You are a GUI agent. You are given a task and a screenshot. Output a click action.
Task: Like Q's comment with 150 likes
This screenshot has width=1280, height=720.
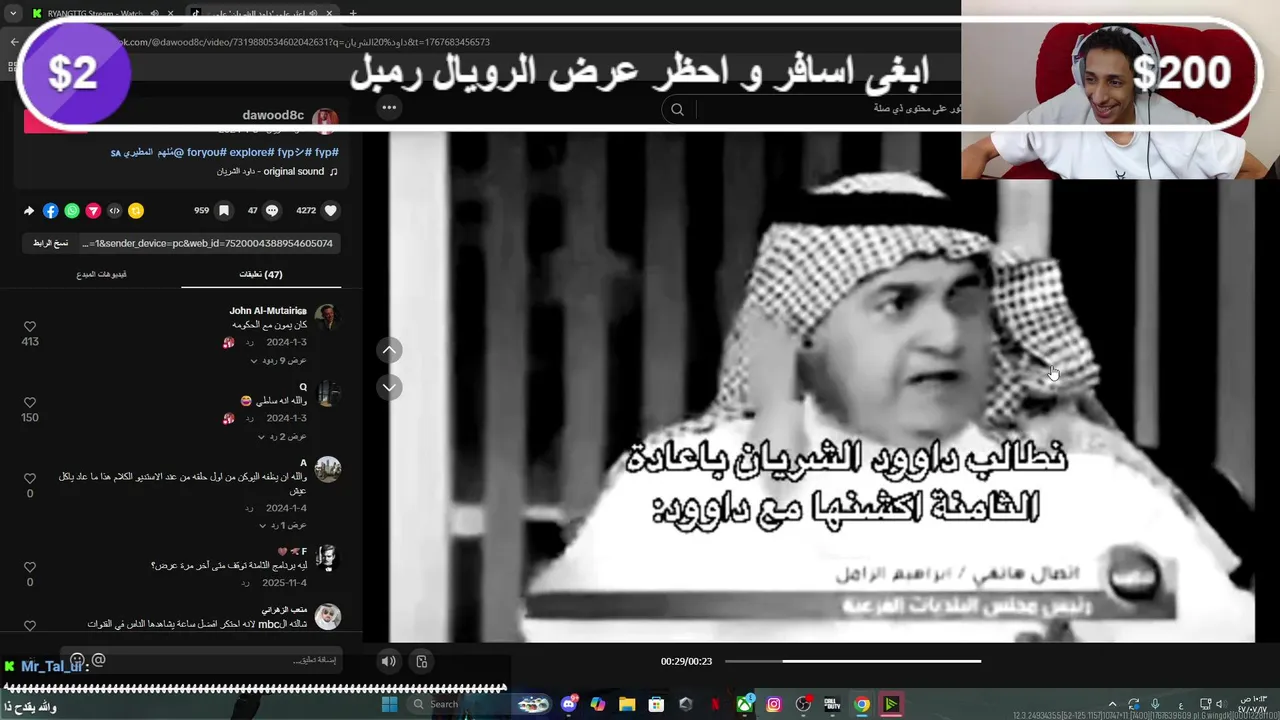[x=30, y=403]
